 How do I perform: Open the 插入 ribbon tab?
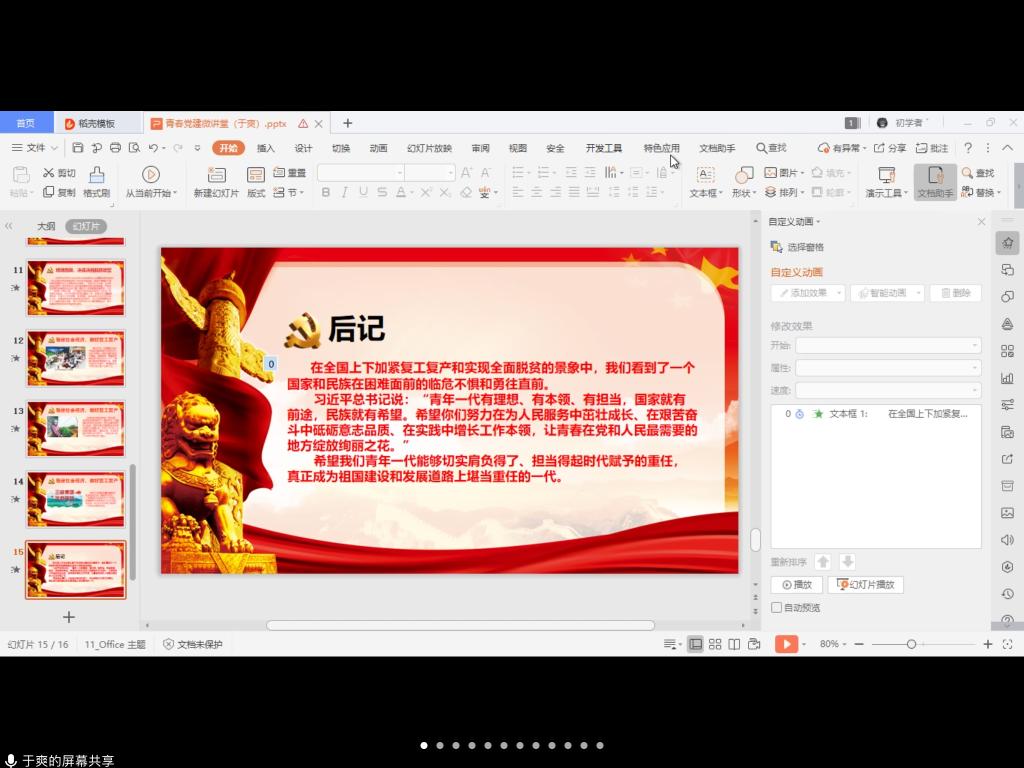(266, 148)
